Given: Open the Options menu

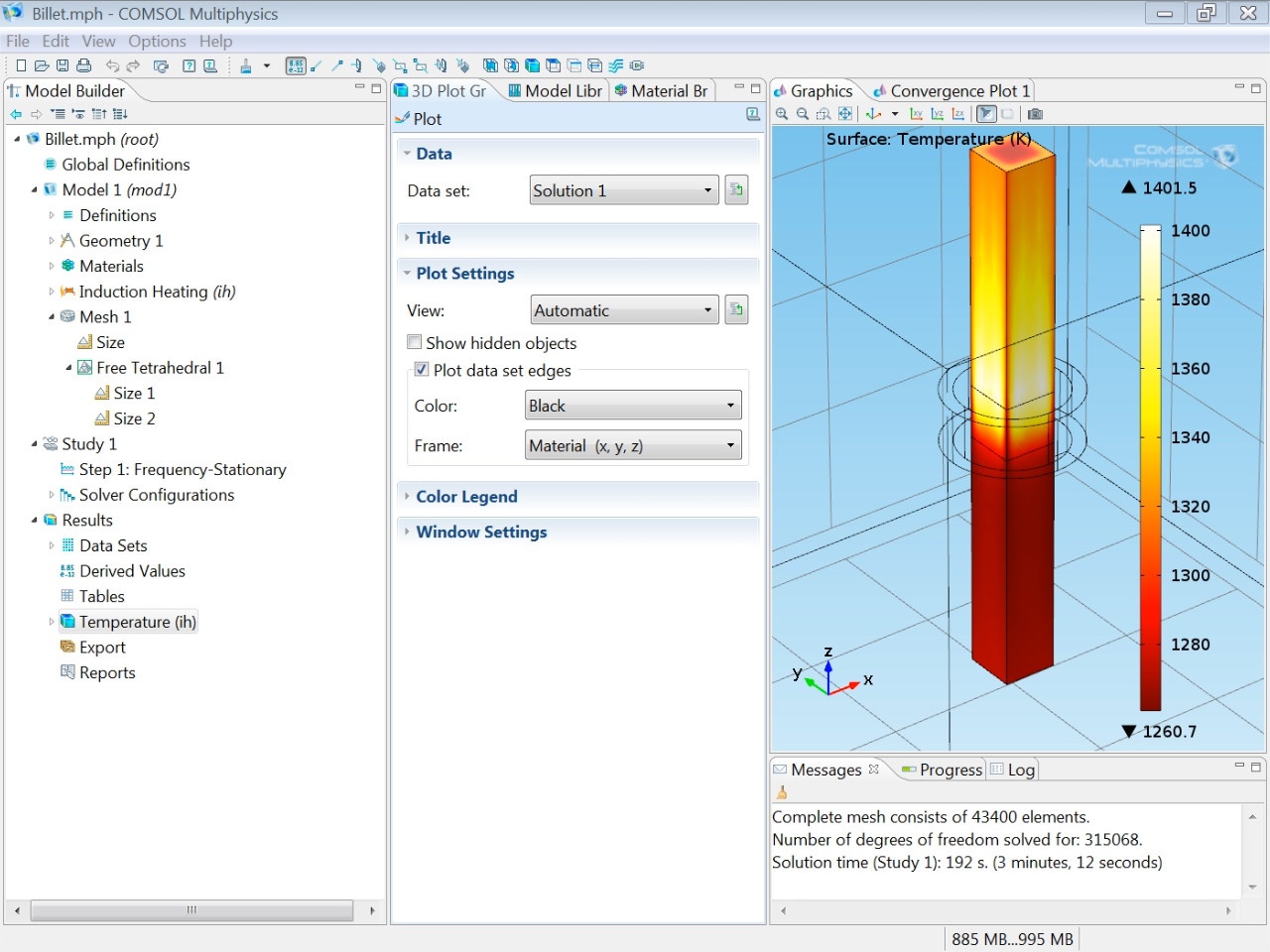Looking at the screenshot, I should coord(157,41).
